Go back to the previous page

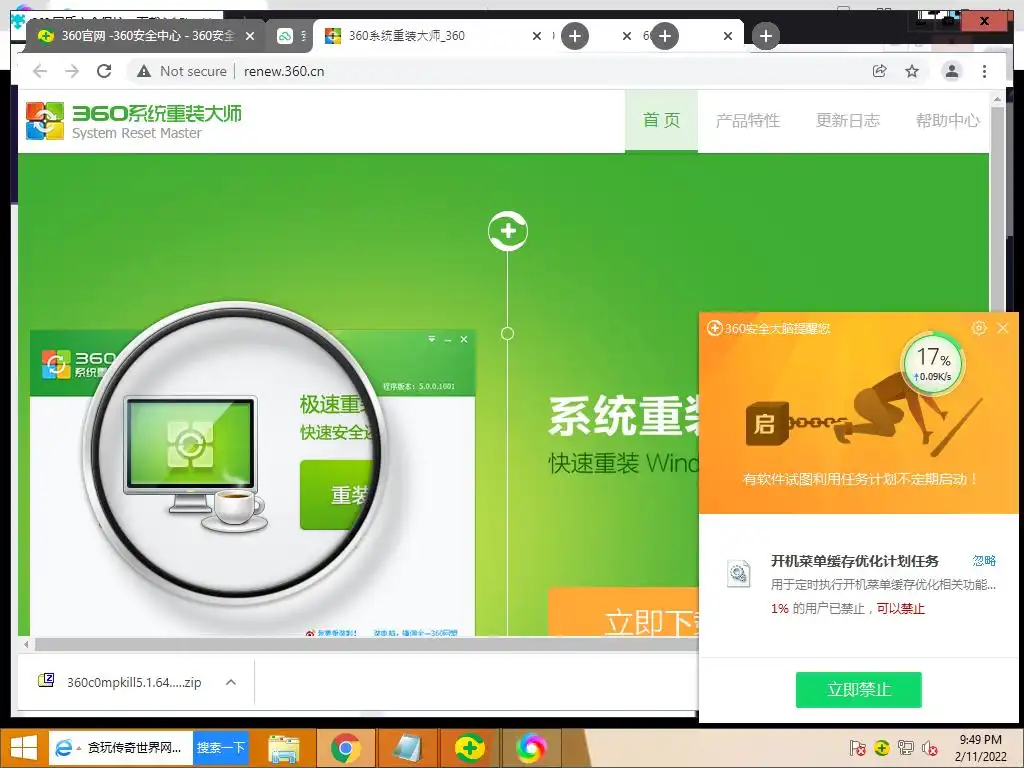40,71
